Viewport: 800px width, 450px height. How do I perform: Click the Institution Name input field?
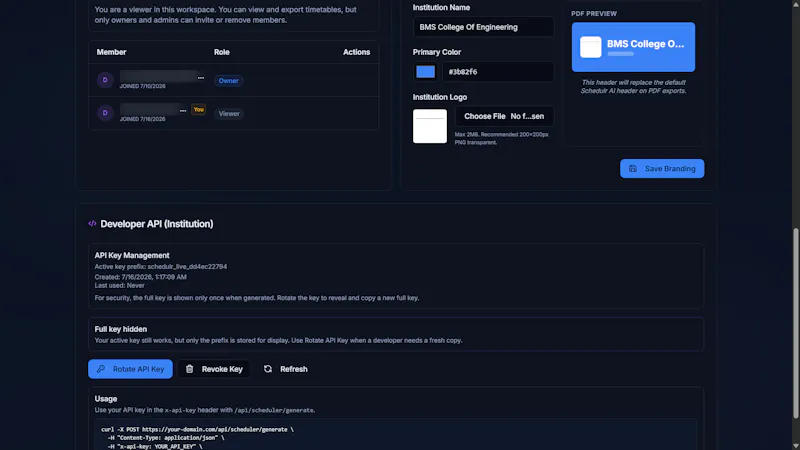tap(483, 27)
